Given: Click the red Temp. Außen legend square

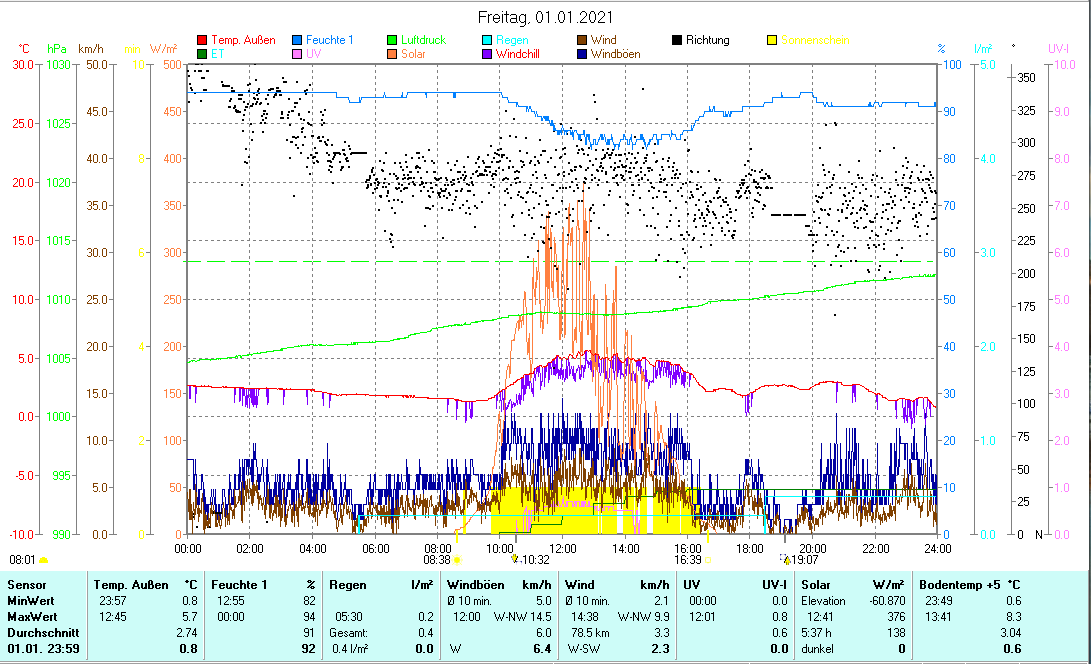Looking at the screenshot, I should coord(202,40).
